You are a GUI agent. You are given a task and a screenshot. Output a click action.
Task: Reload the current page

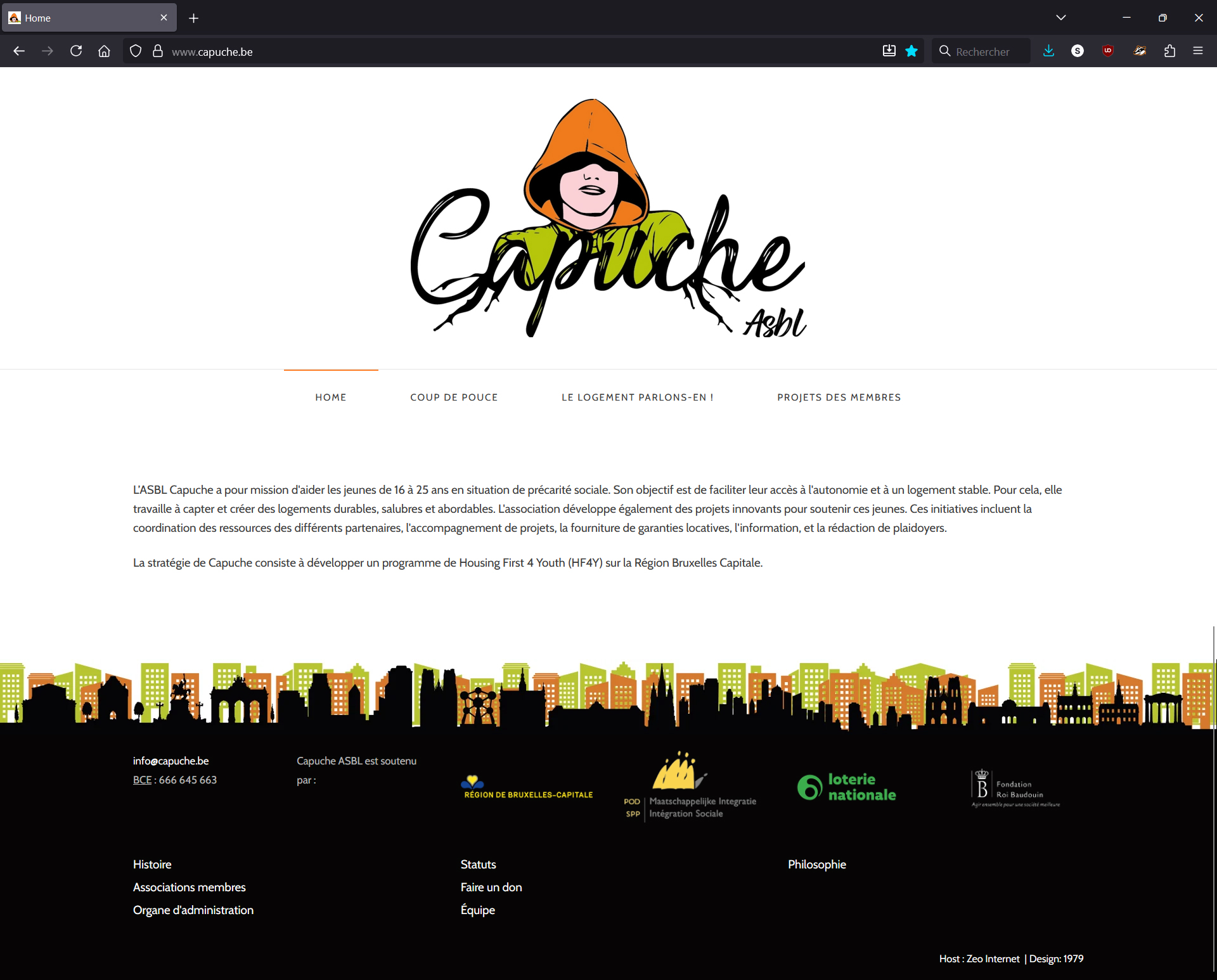pos(76,51)
